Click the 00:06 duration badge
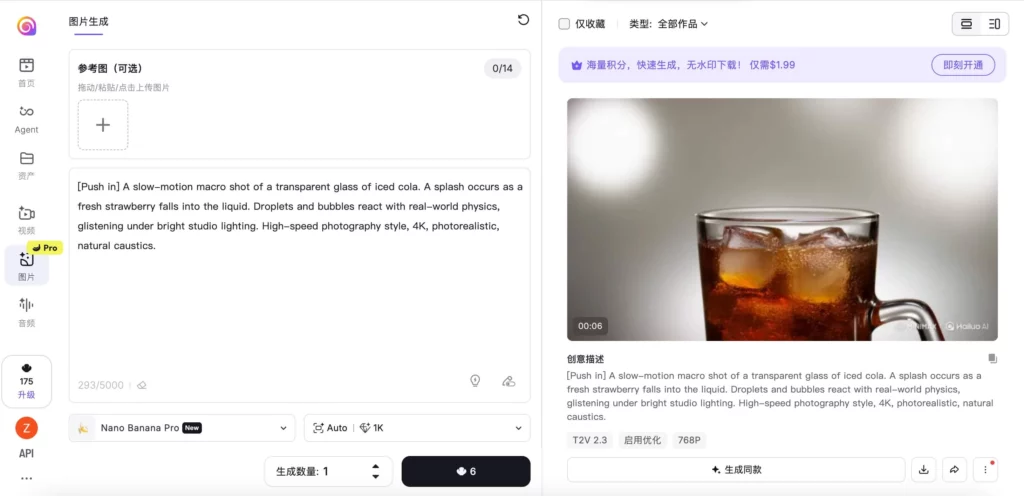 pos(590,326)
